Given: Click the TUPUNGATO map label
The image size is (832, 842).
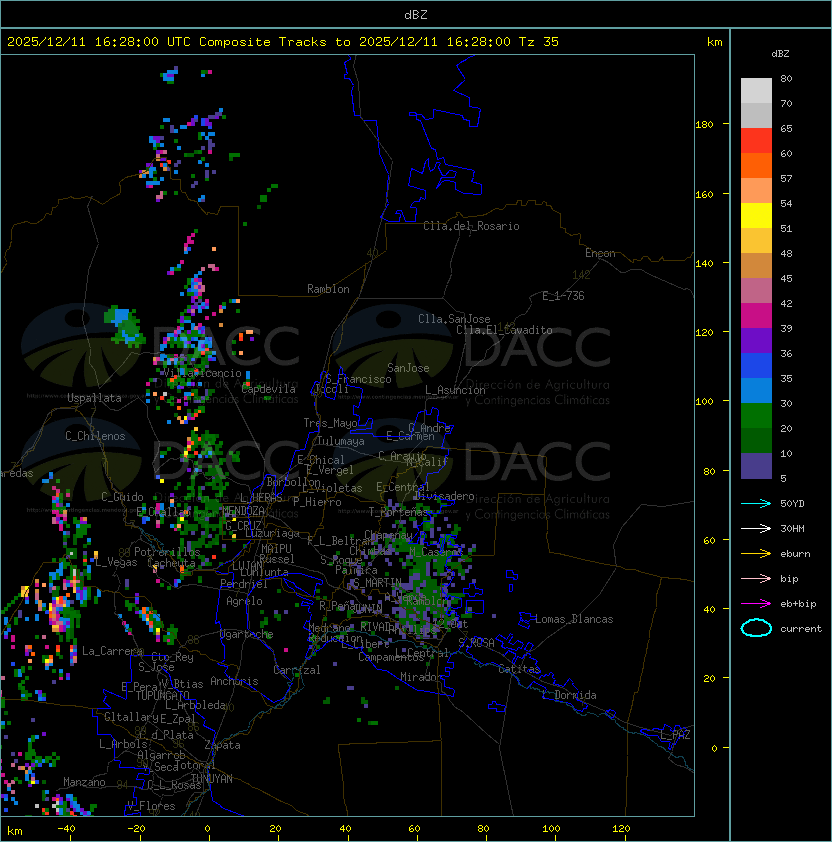Looking at the screenshot, I should [162, 695].
